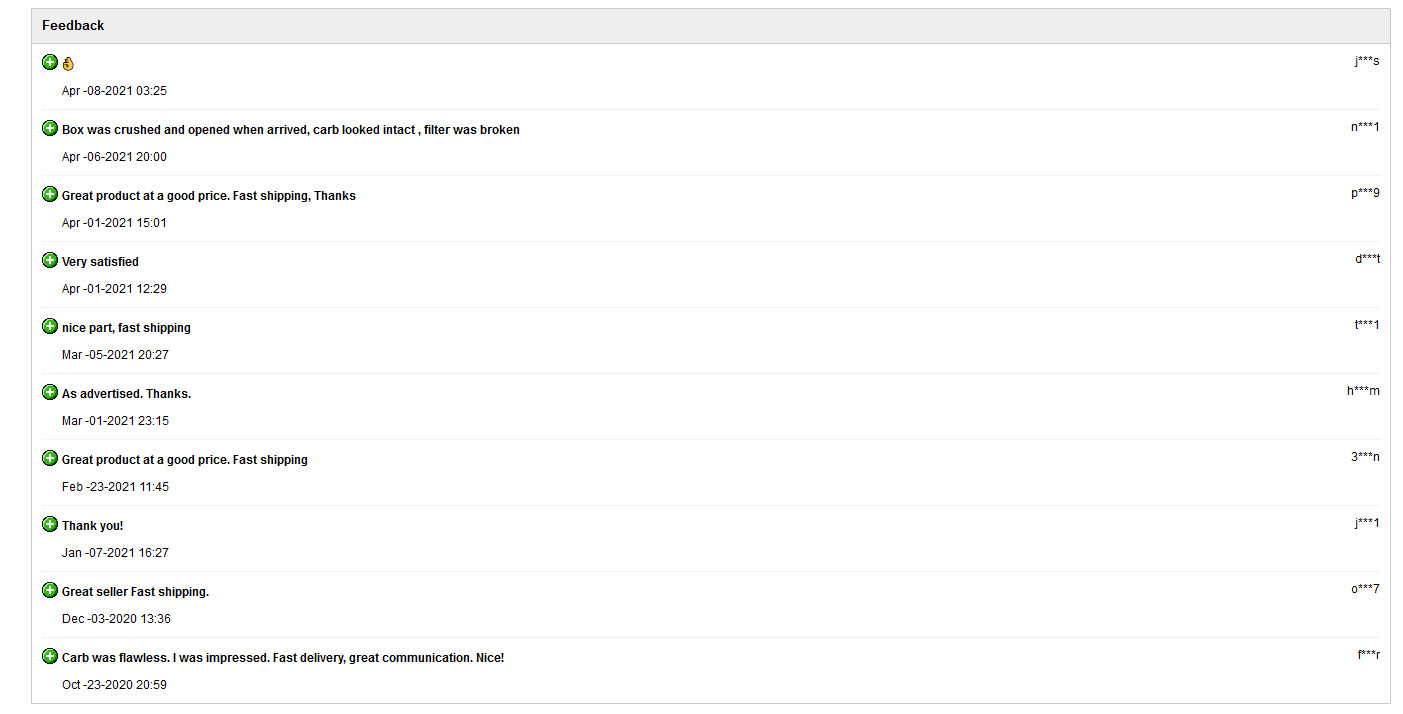This screenshot has width=1403, height=714.
Task: Click positive icon for Feb-23-2021 'Great product' feedback
Action: coord(50,458)
